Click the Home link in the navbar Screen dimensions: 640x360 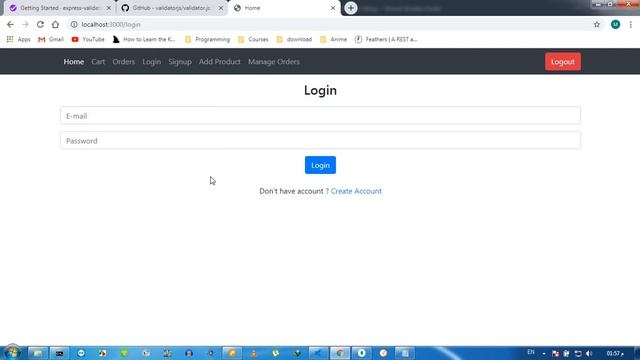click(73, 62)
